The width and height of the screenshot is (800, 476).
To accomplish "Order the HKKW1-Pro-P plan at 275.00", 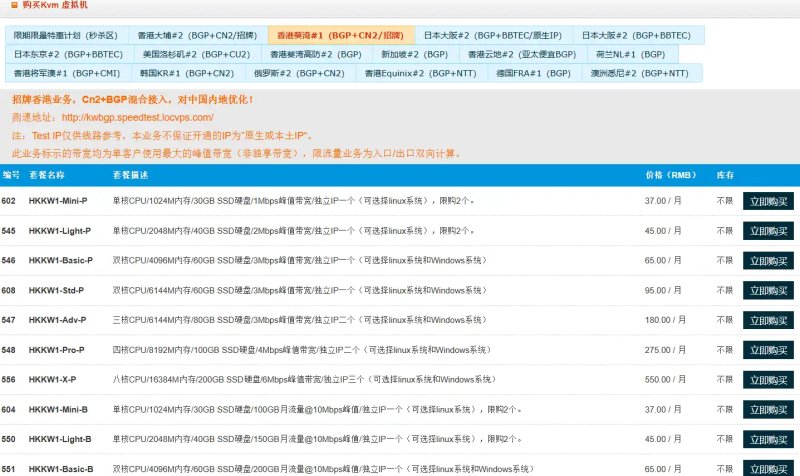I will tap(768, 350).
